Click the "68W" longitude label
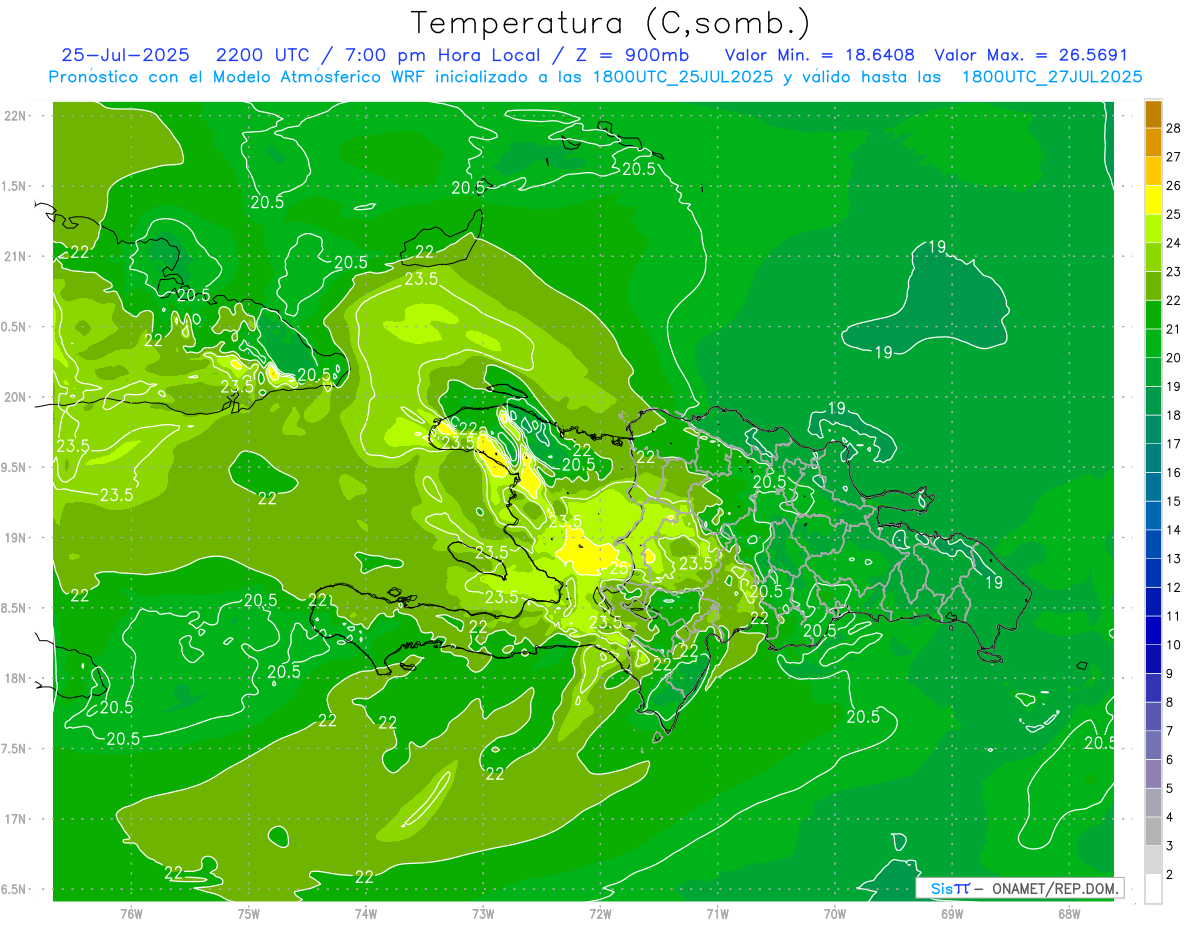 tap(1069, 913)
